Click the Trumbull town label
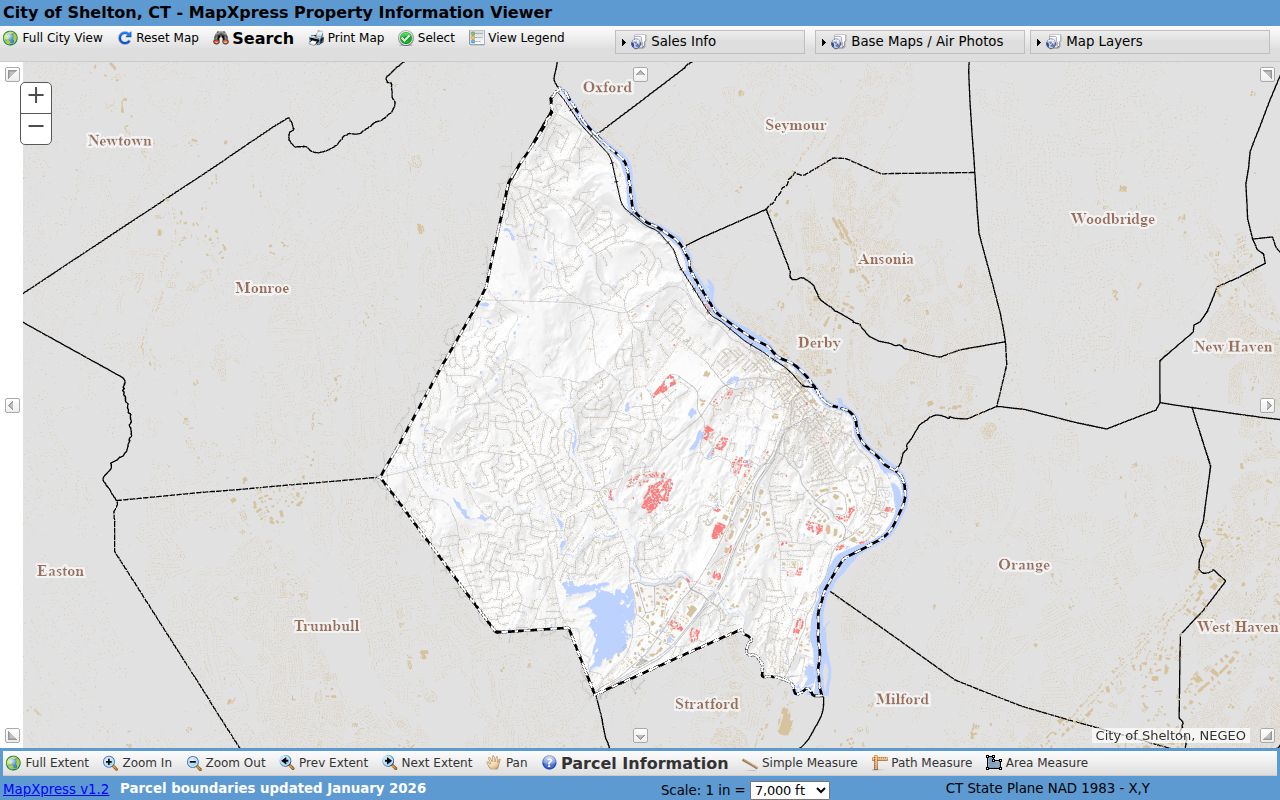Screen dimensions: 1280x800 [326, 626]
